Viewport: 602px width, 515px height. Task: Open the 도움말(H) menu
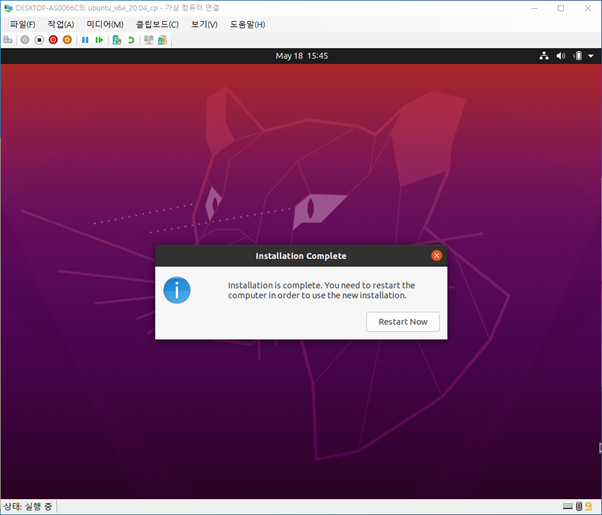(247, 25)
